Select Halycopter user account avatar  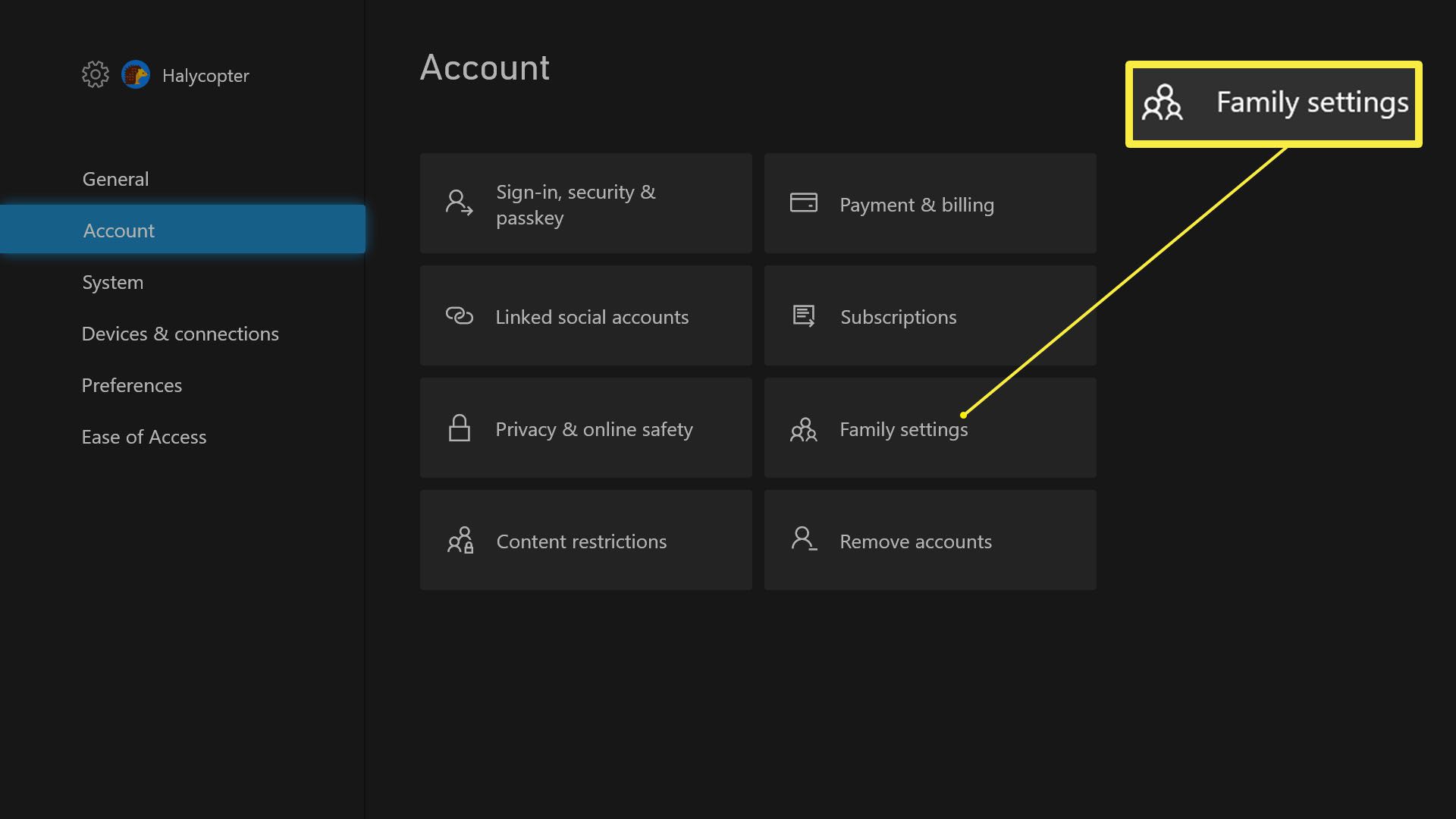(136, 75)
